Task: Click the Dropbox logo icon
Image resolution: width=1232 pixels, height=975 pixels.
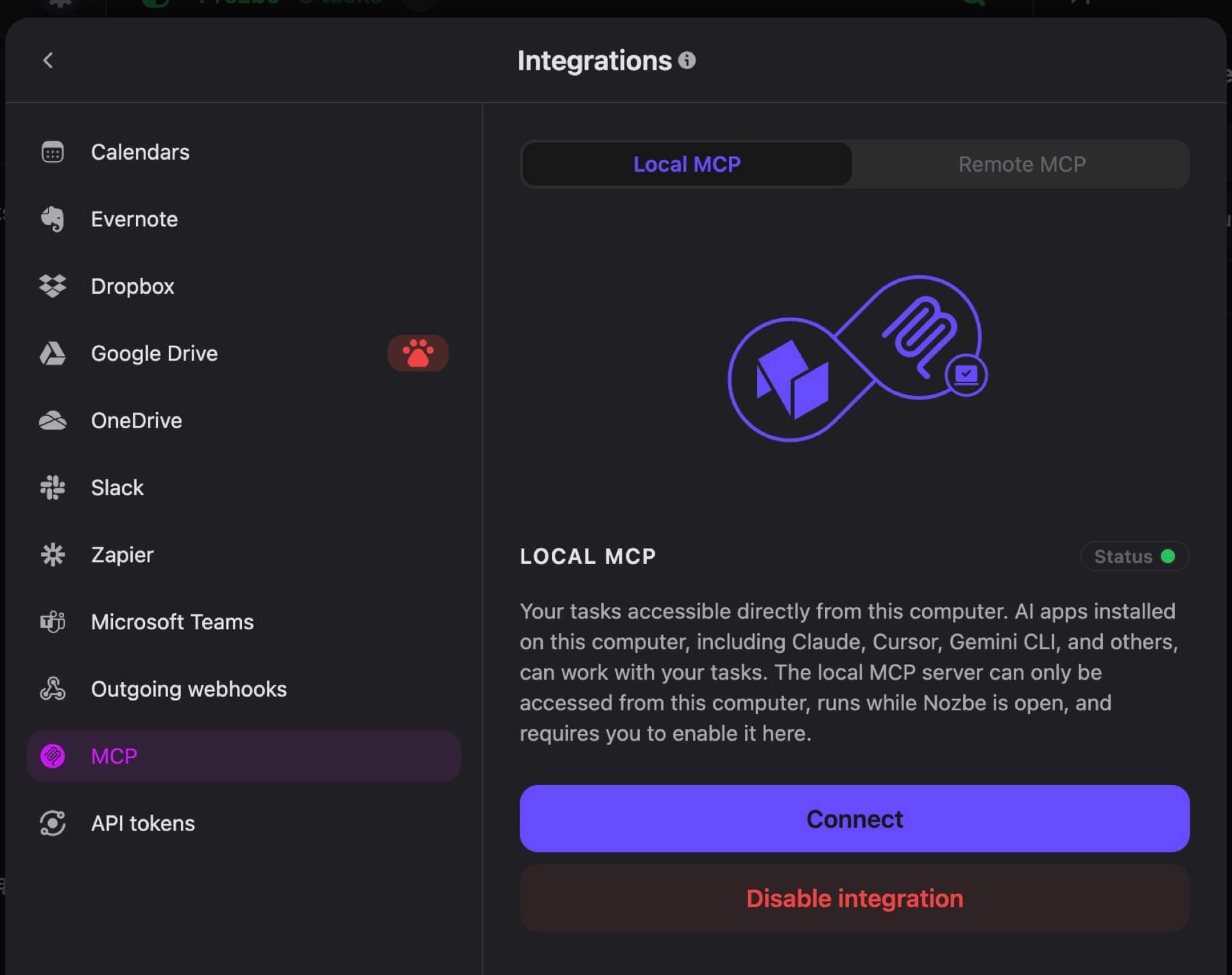Action: tap(53, 286)
